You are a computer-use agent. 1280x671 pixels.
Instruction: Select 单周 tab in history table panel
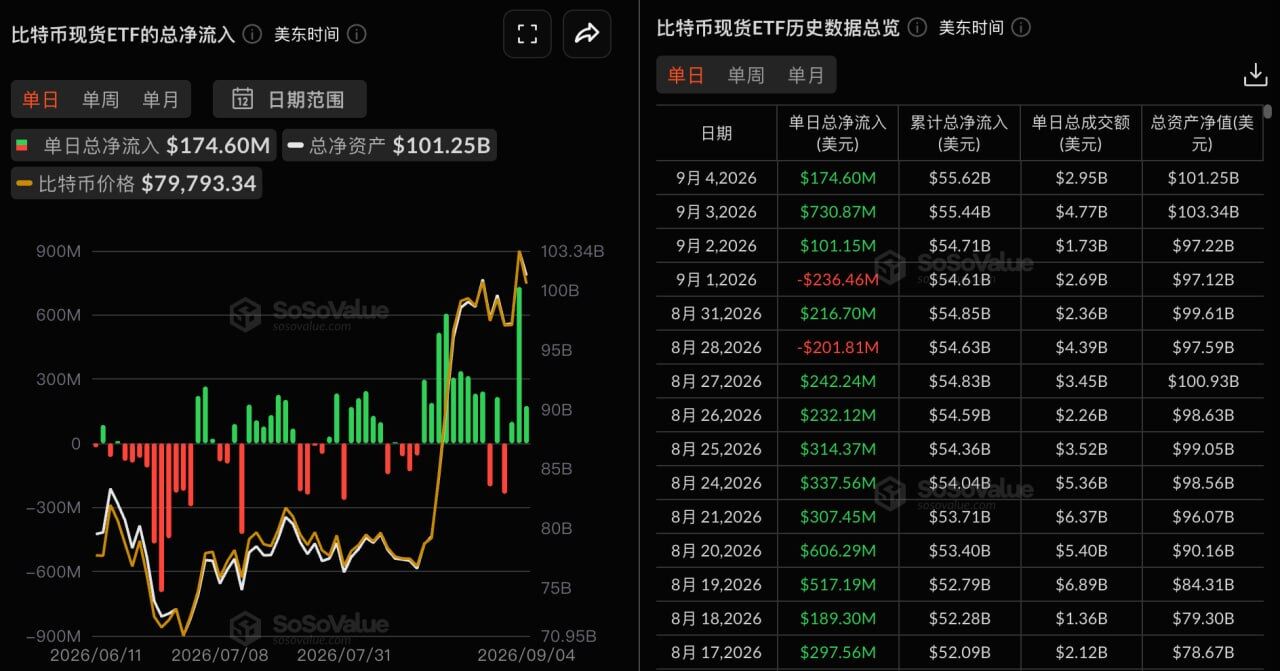(746, 75)
